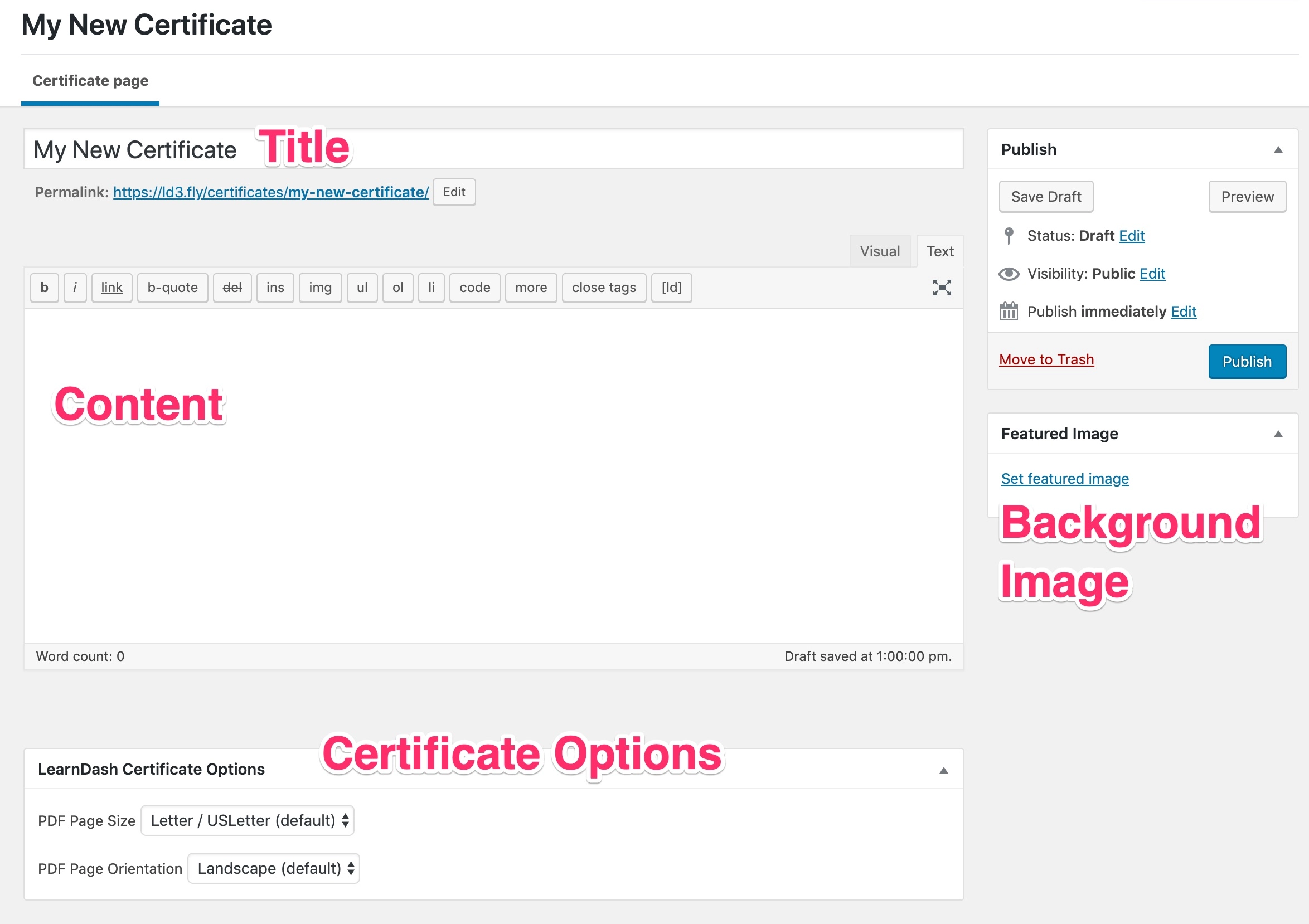Click Set featured image link

(1064, 478)
